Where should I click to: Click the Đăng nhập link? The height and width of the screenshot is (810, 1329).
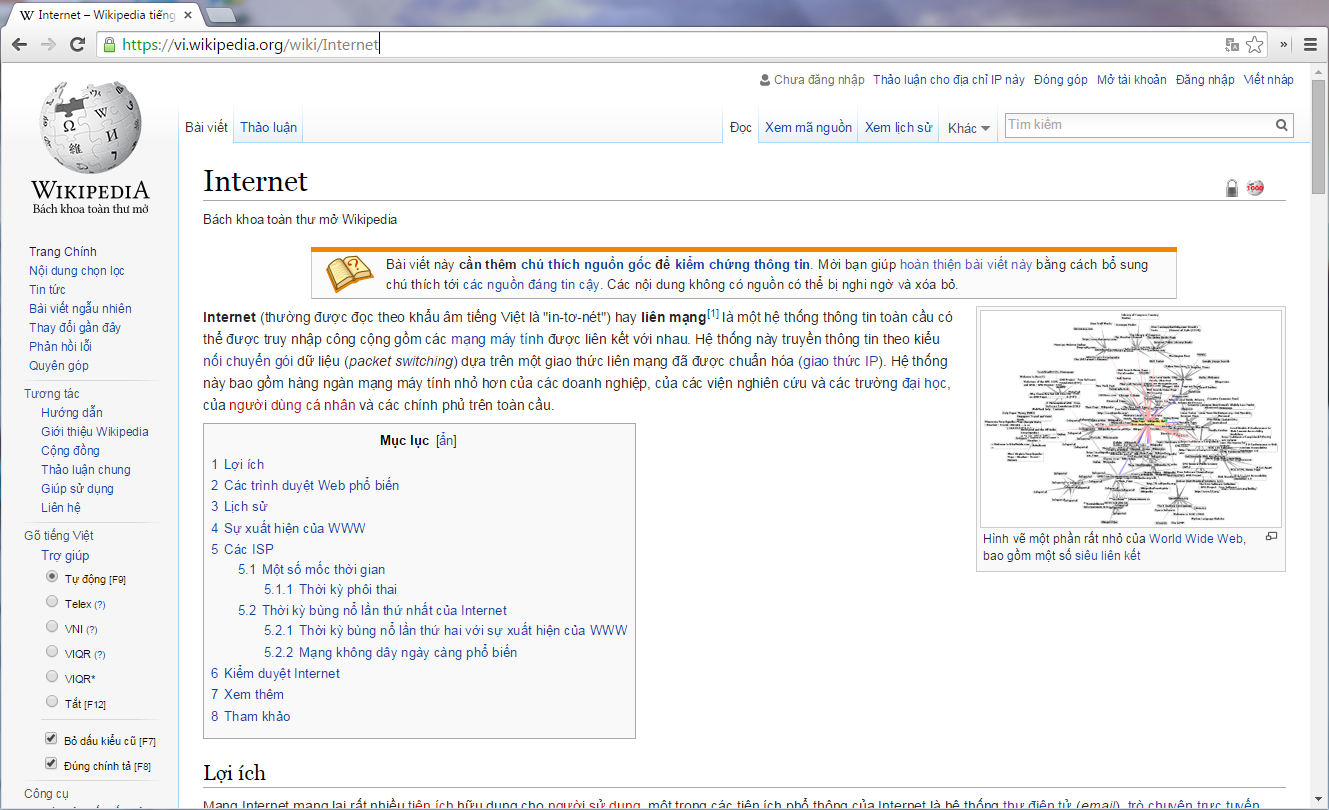(x=1205, y=80)
